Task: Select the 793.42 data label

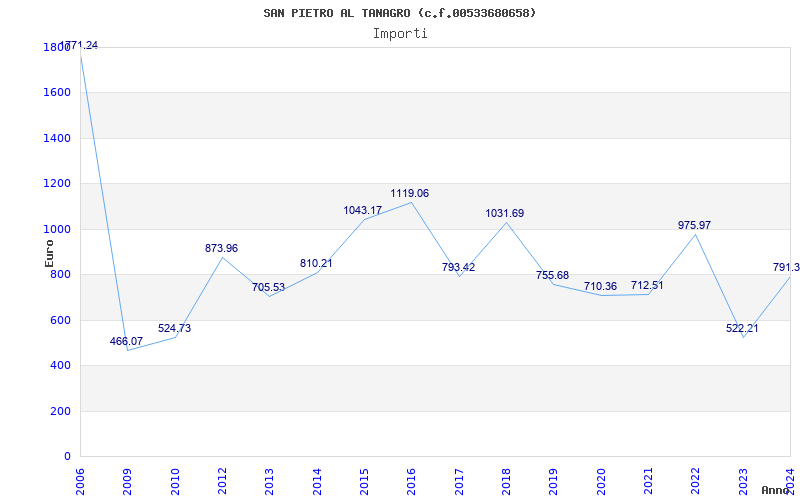Action: [x=459, y=267]
